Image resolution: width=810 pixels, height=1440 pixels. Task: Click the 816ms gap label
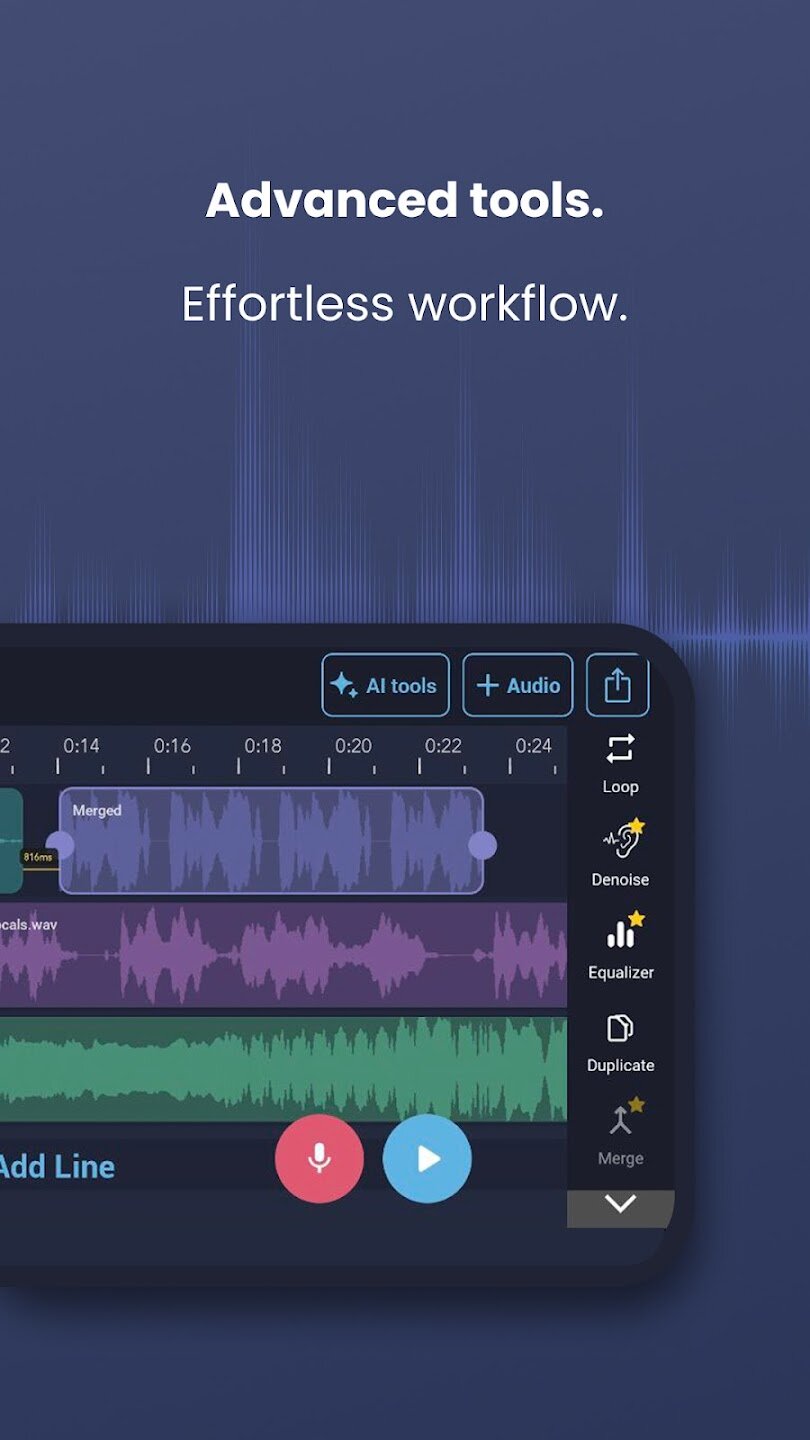36,857
